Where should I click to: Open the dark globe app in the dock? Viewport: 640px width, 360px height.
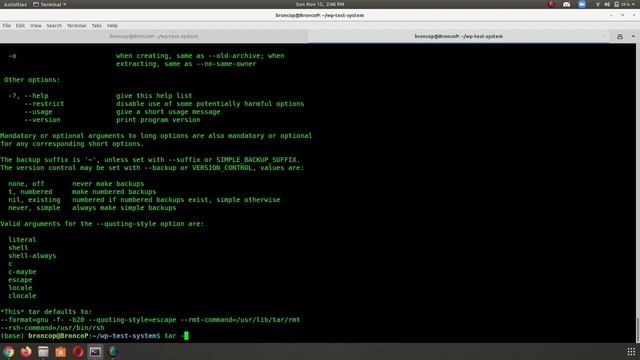point(113,351)
